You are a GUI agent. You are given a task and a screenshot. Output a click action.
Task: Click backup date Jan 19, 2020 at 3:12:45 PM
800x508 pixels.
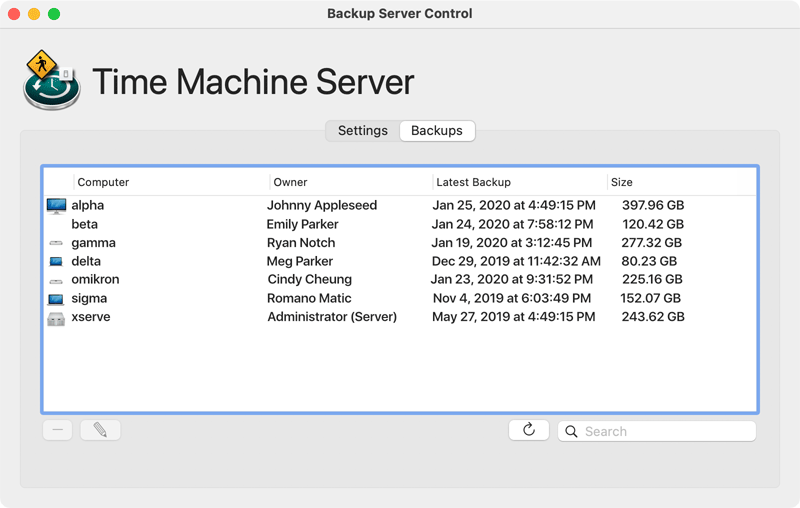pos(512,243)
